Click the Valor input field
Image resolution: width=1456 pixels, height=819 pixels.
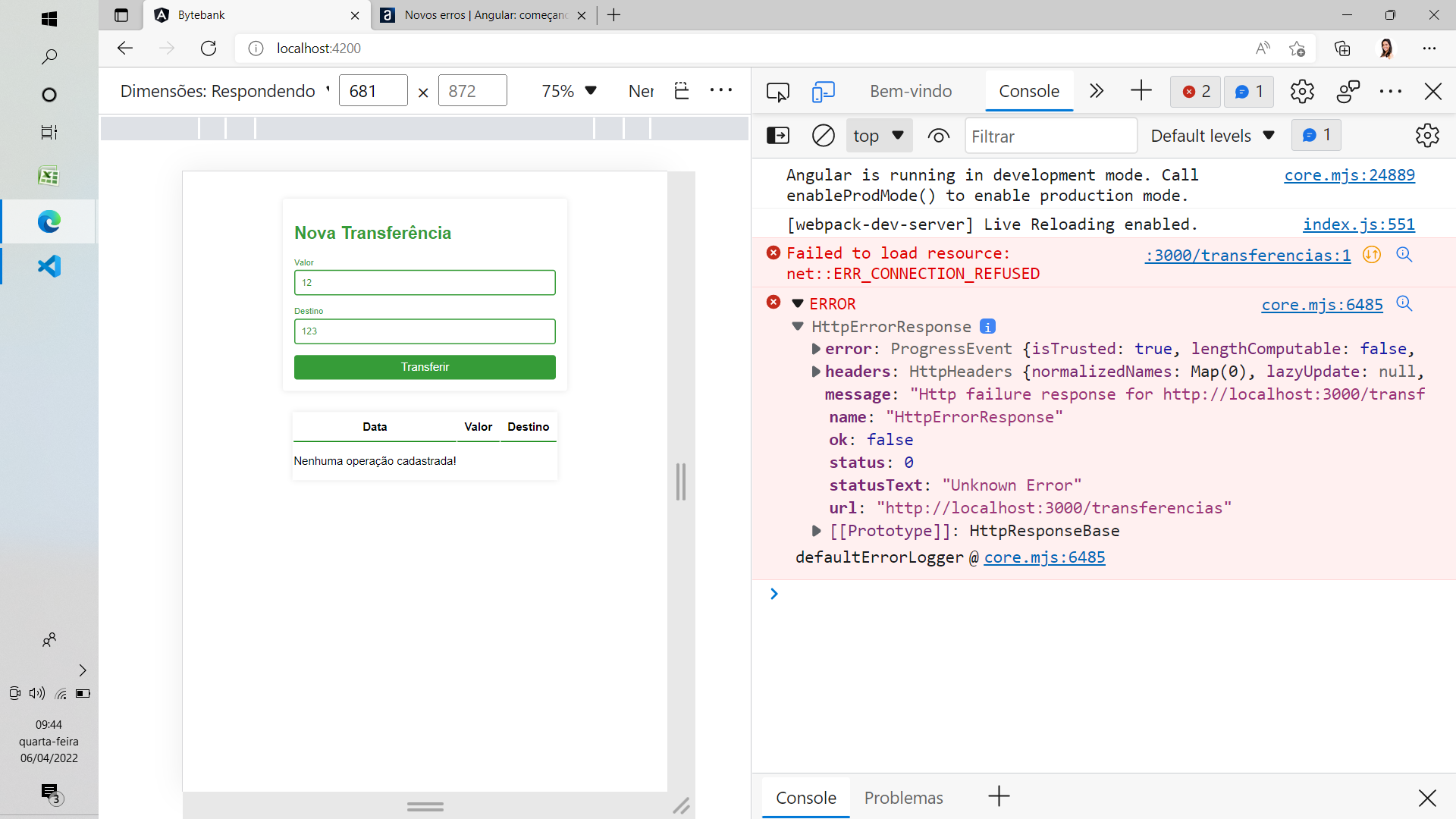pyautogui.click(x=425, y=282)
